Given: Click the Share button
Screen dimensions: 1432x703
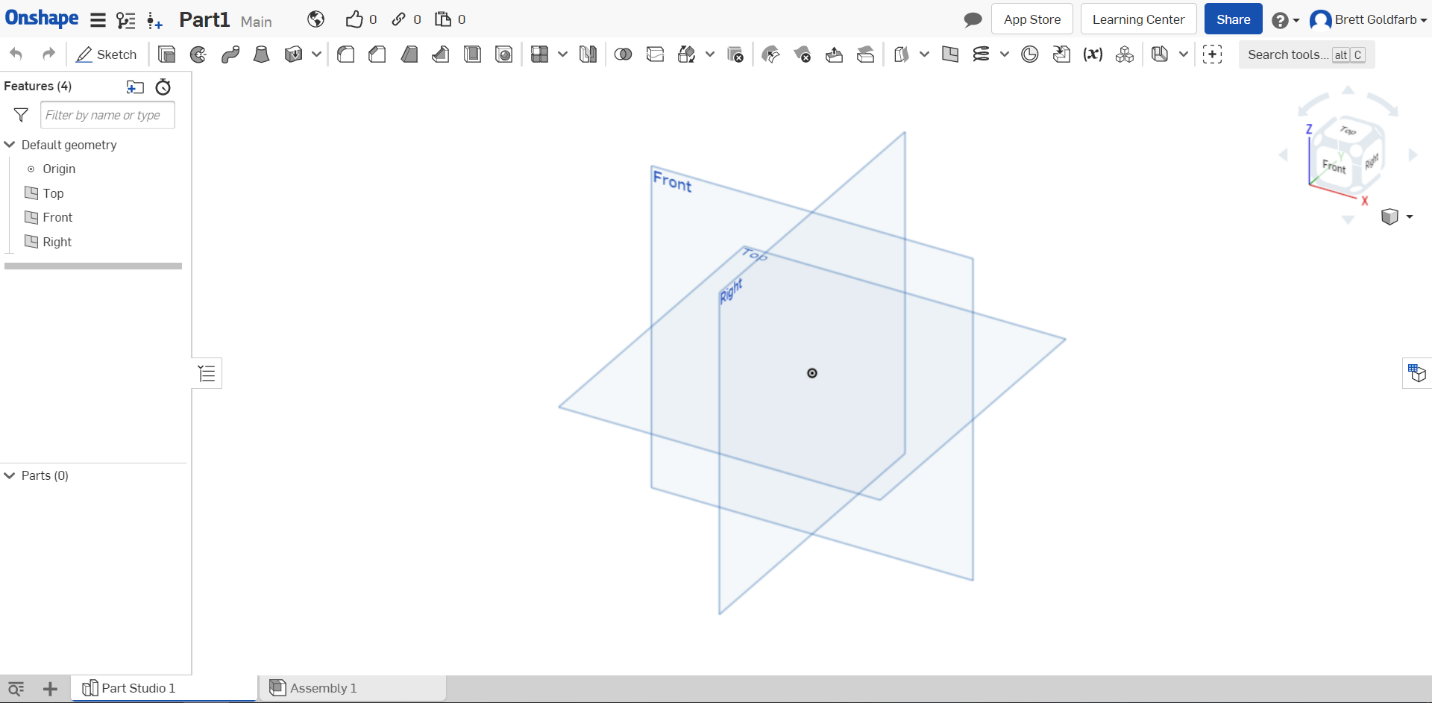Looking at the screenshot, I should pos(1233,19).
